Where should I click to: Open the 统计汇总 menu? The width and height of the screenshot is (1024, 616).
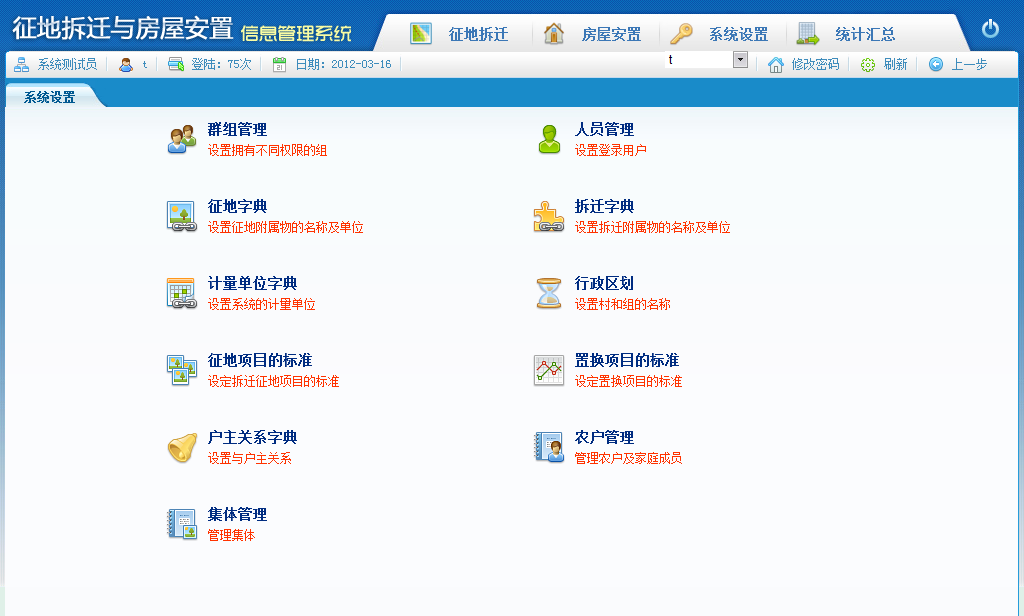(865, 34)
